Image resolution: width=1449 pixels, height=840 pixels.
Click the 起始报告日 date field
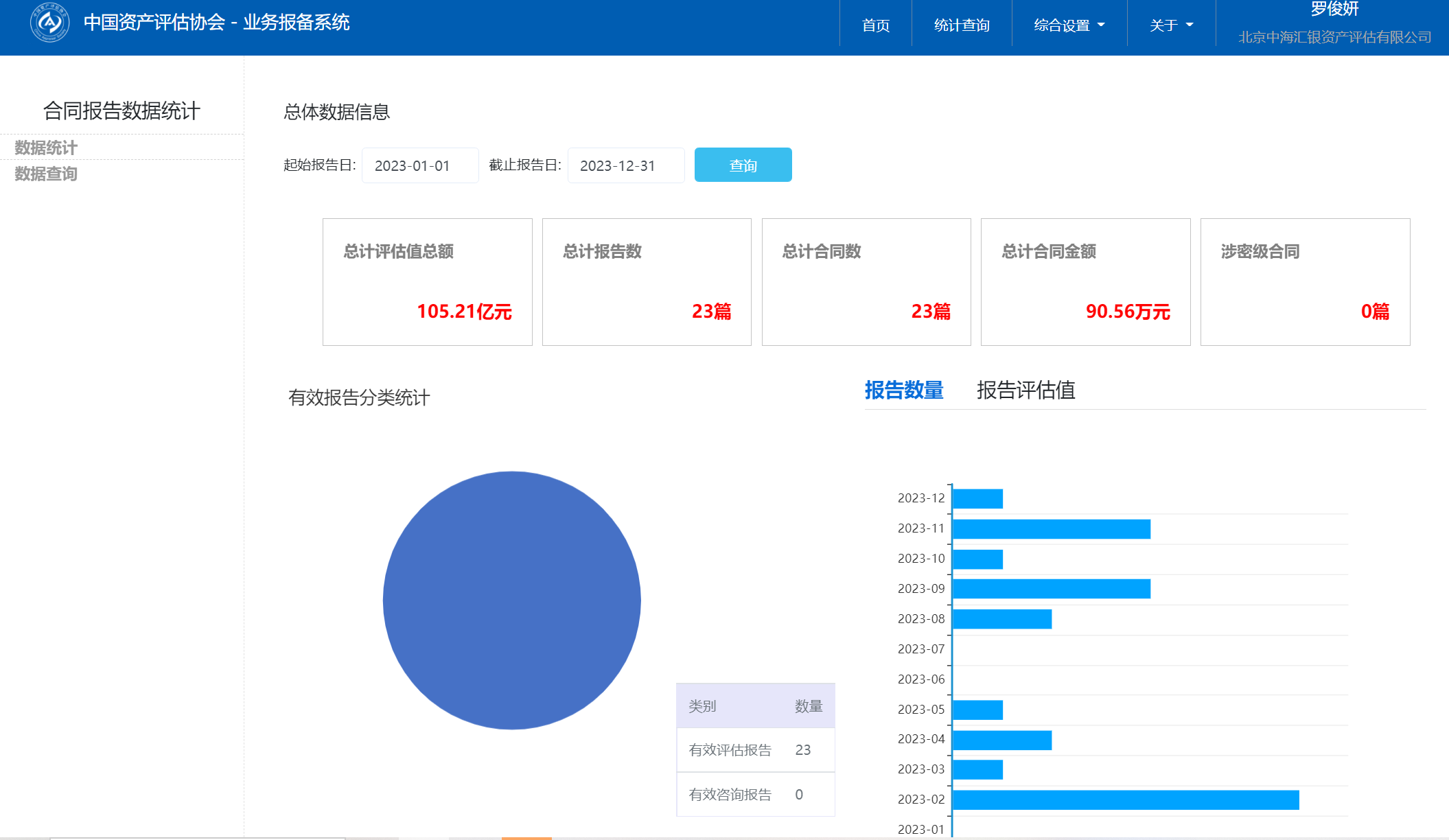click(419, 165)
